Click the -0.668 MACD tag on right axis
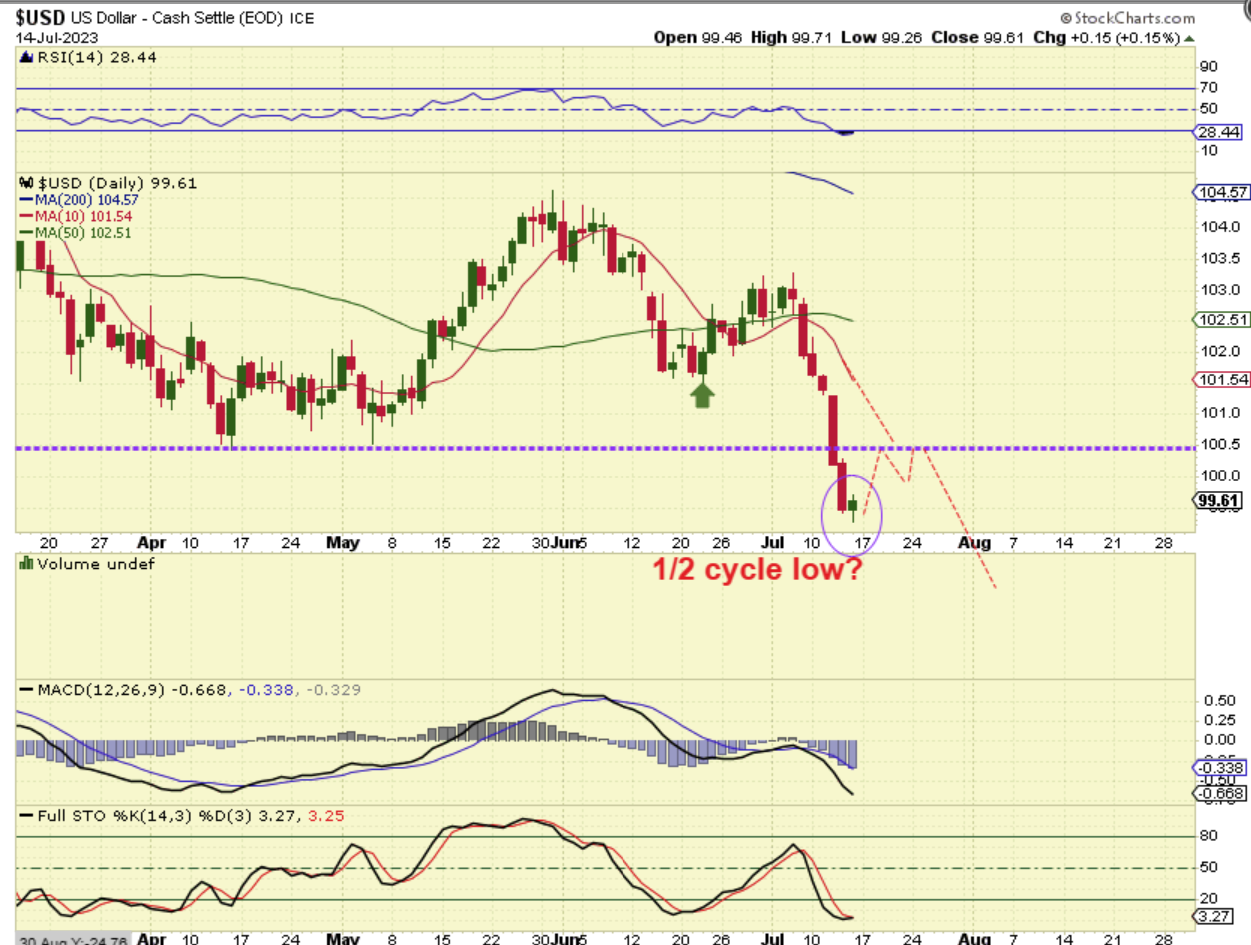The width and height of the screenshot is (1251, 945). pos(1220,794)
